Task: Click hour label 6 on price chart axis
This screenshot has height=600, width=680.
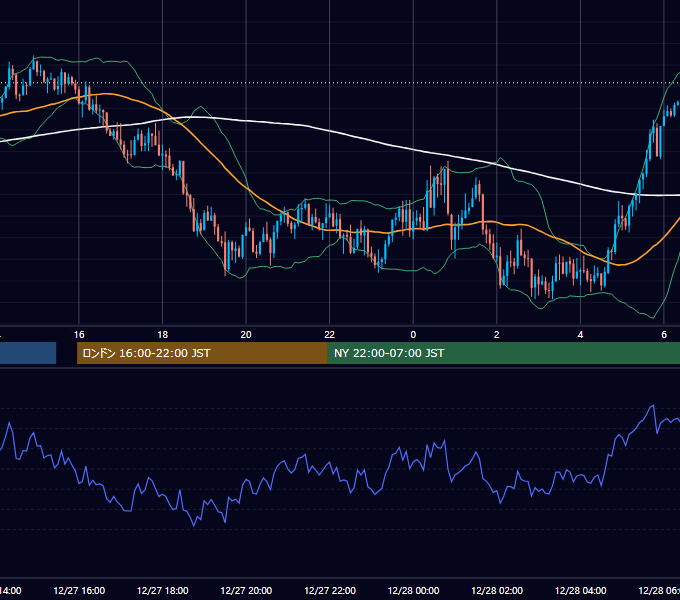Action: tap(664, 335)
